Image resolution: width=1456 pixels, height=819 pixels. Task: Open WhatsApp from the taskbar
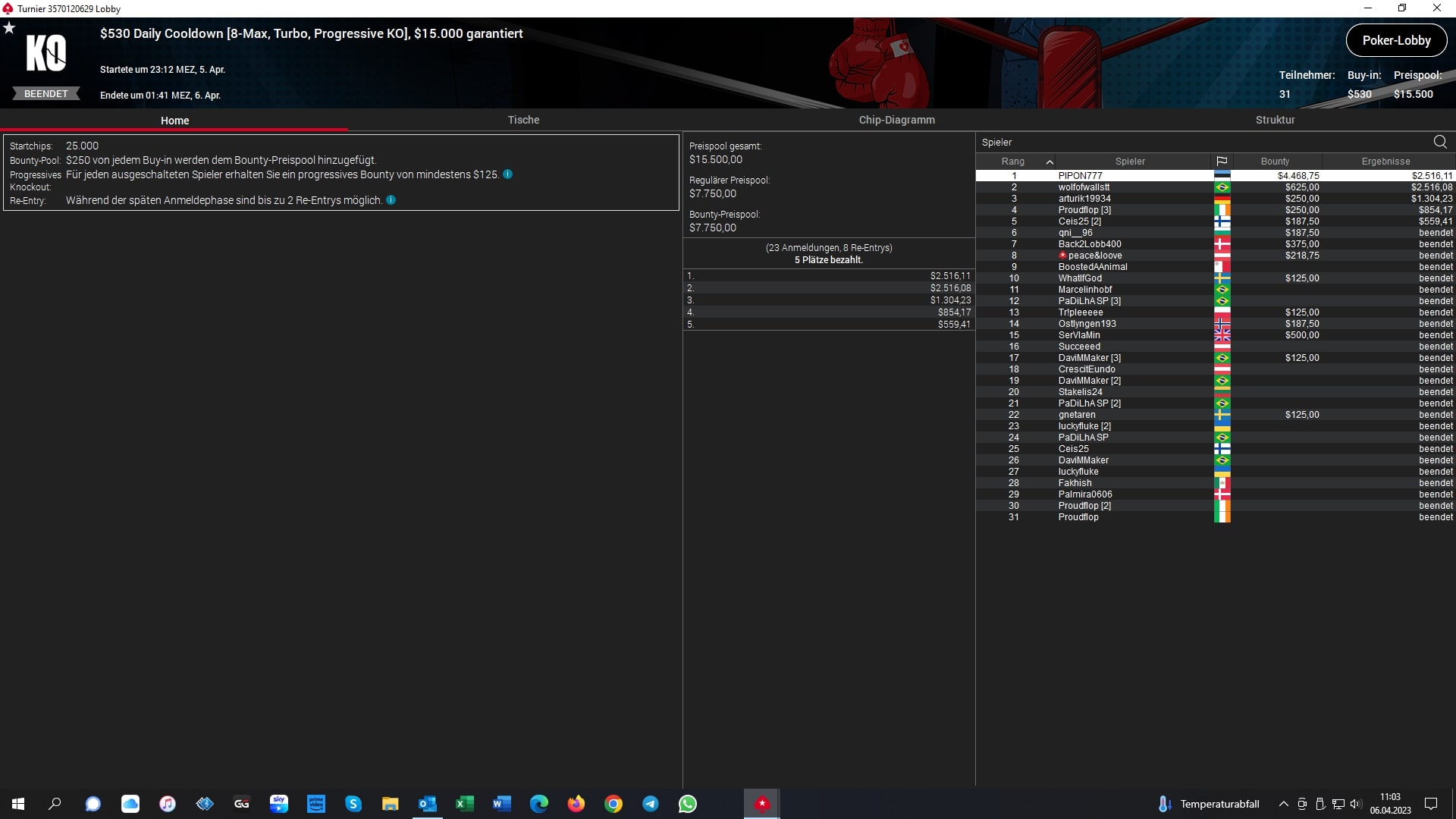point(688,804)
